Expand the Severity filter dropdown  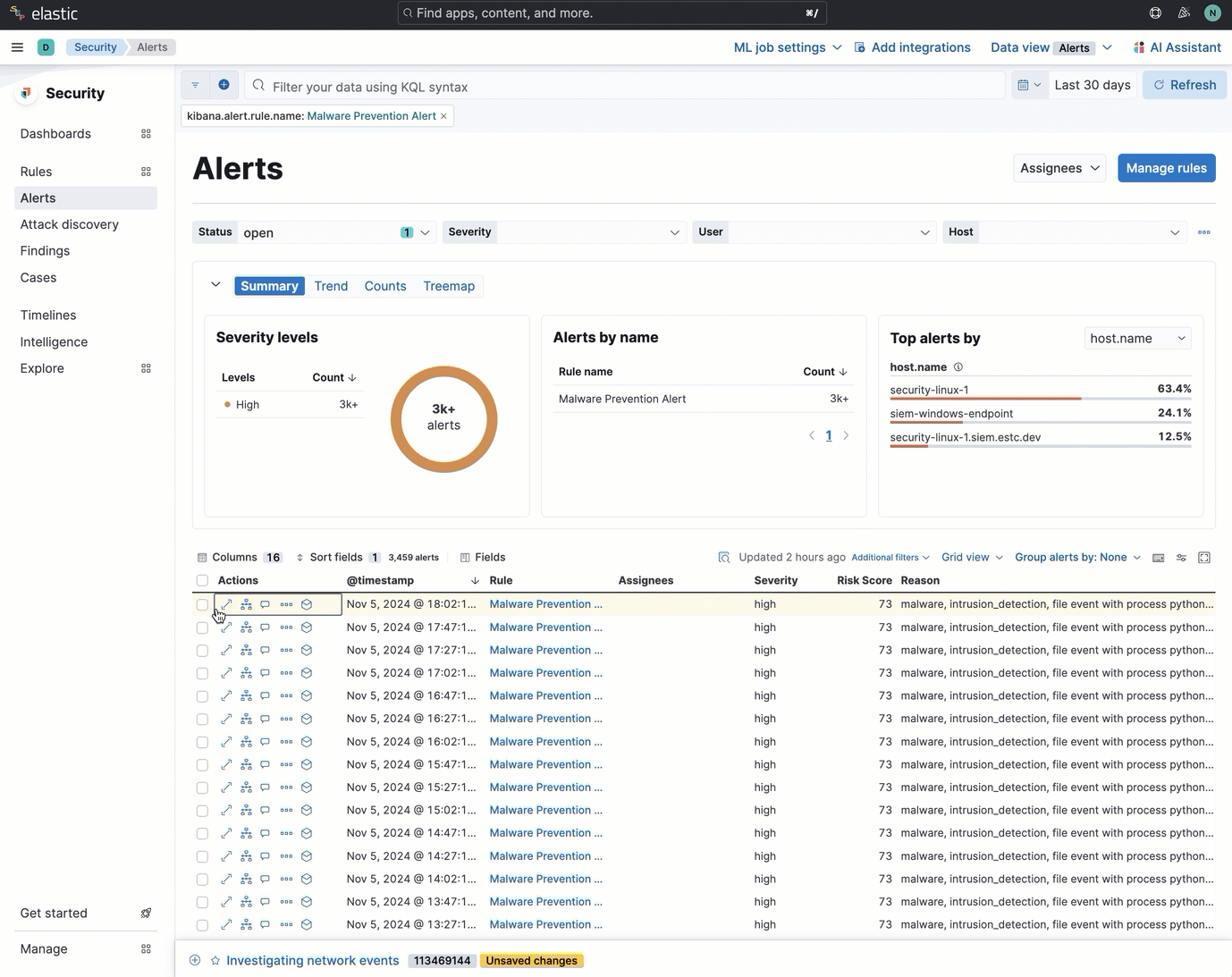pyautogui.click(x=564, y=232)
